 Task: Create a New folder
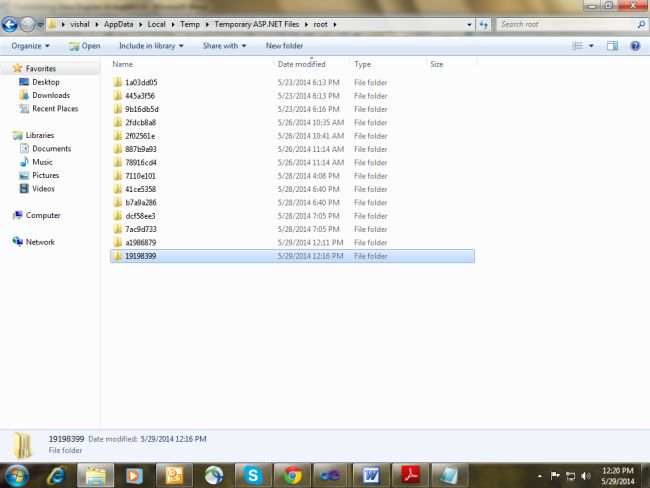pos(284,46)
